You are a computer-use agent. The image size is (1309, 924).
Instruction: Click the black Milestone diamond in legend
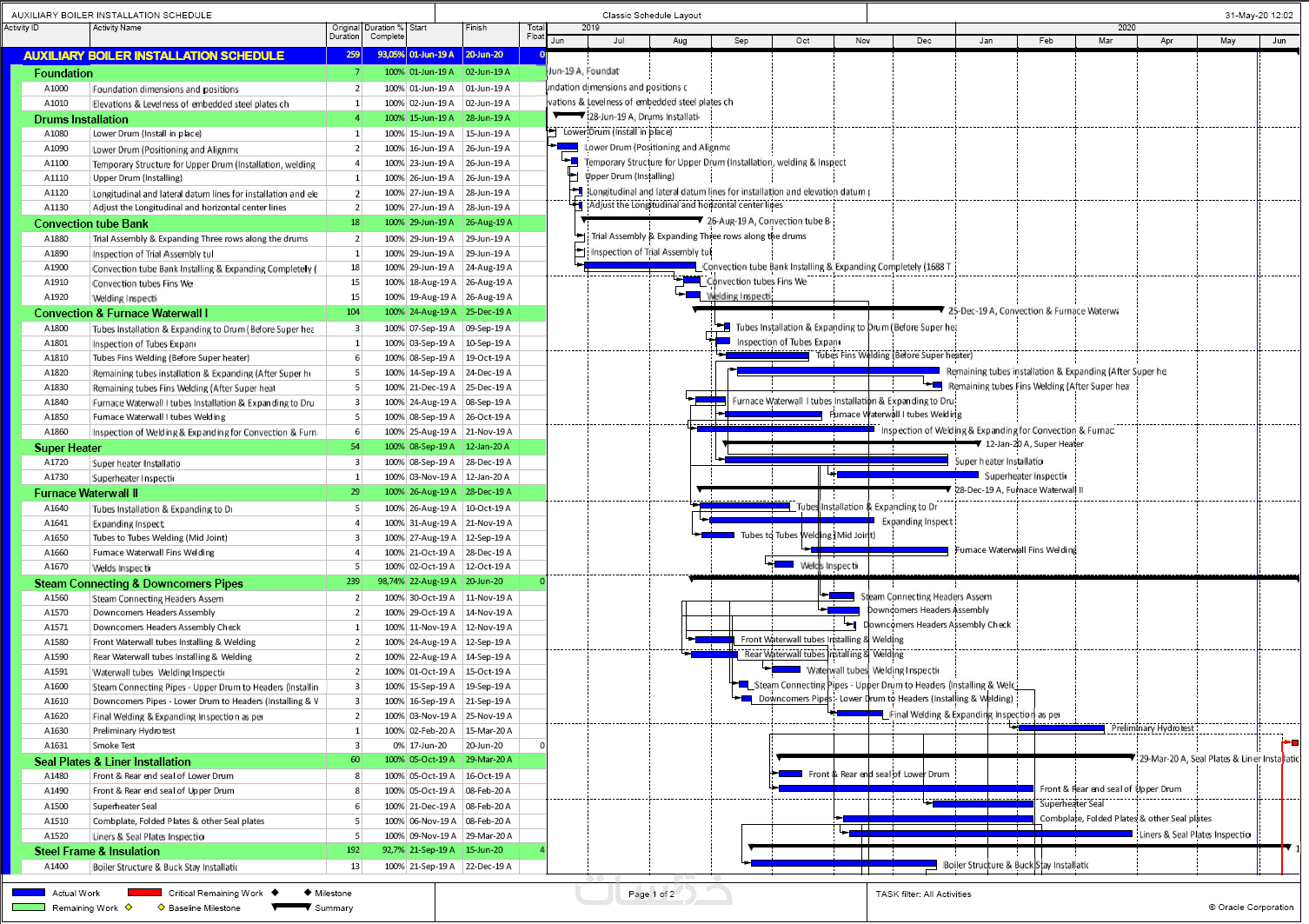[x=307, y=893]
